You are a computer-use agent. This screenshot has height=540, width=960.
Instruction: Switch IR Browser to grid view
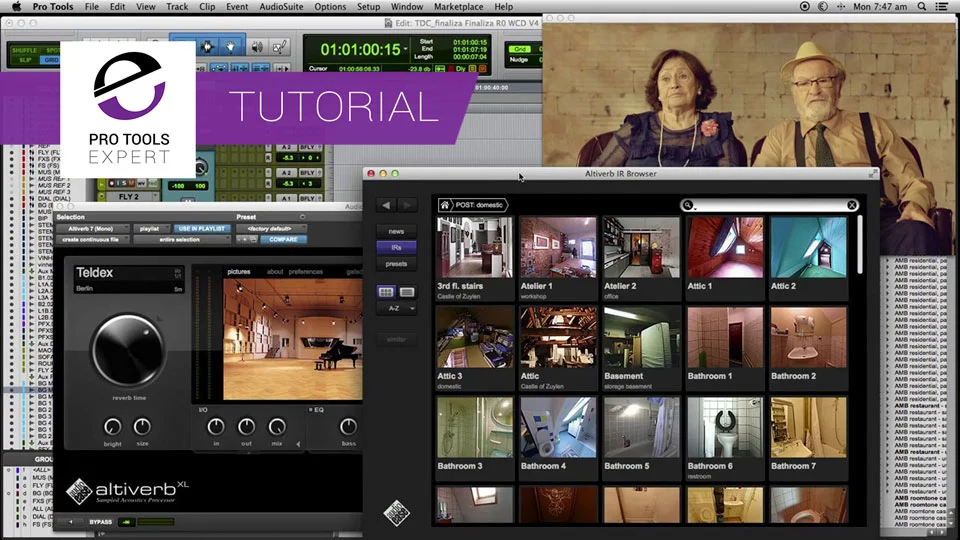386,292
